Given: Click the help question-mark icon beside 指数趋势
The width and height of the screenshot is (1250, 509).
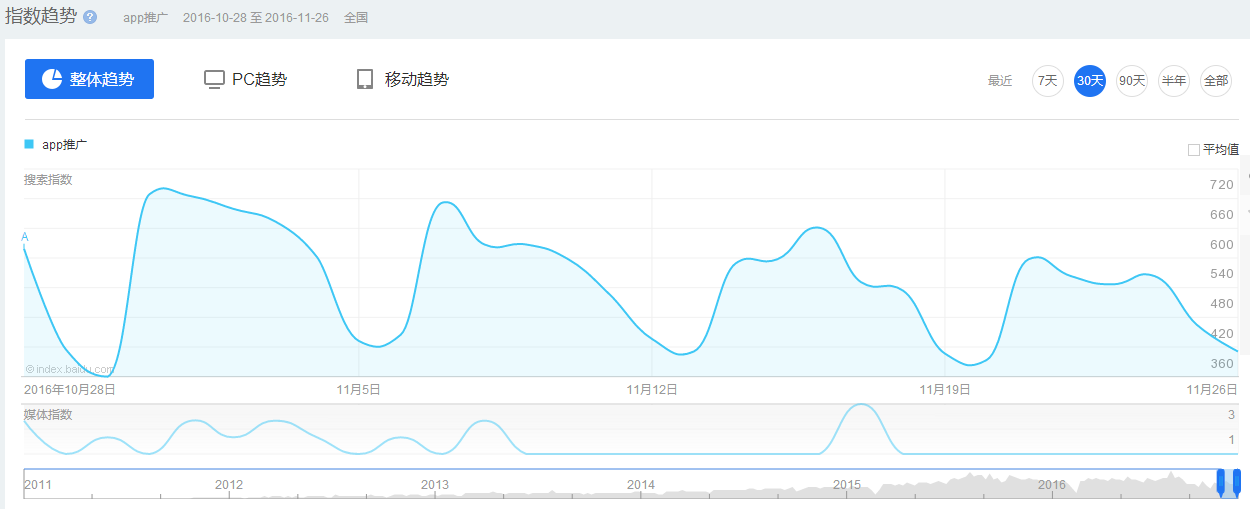Looking at the screenshot, I should [91, 18].
